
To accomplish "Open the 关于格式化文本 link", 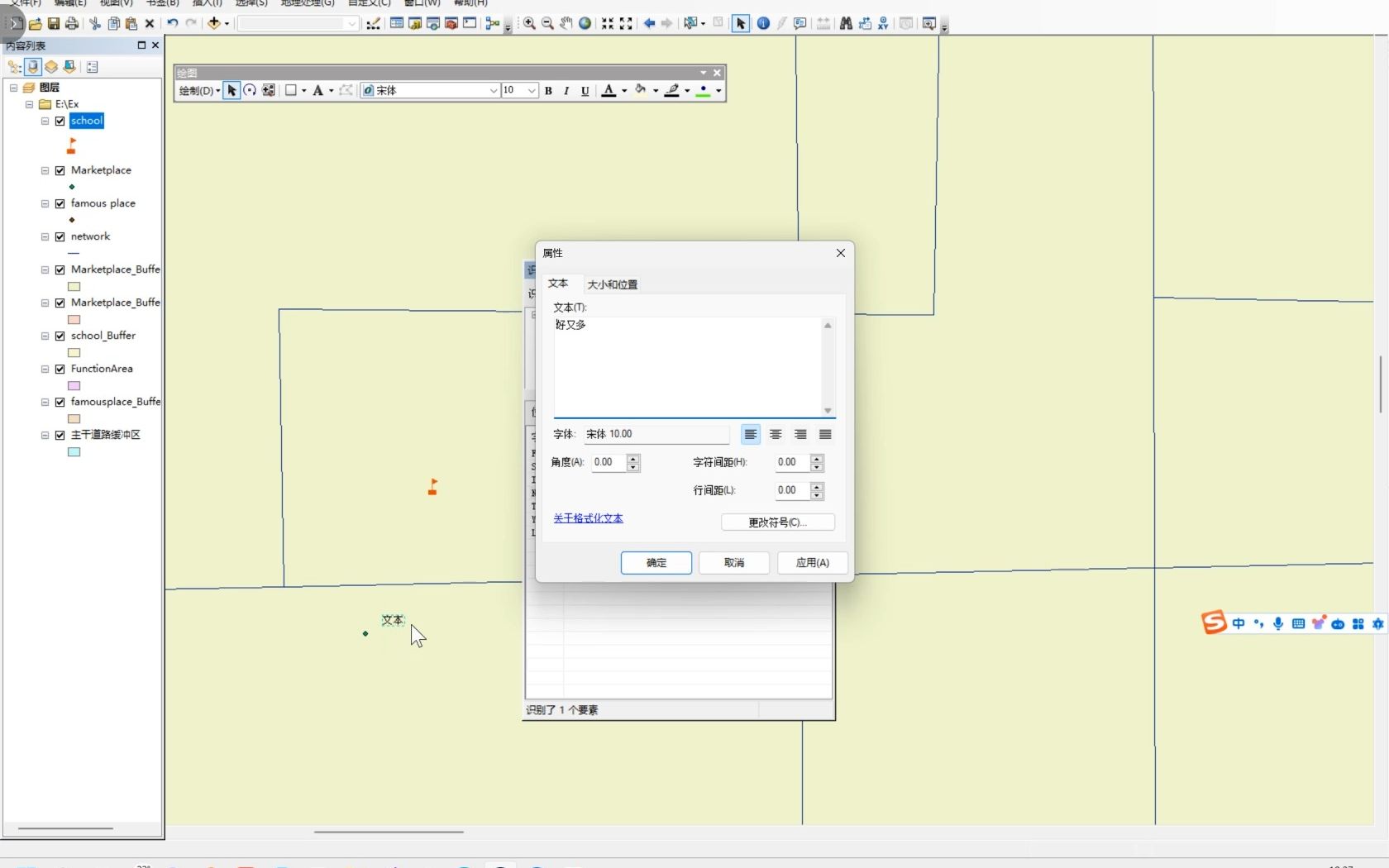I will (588, 518).
